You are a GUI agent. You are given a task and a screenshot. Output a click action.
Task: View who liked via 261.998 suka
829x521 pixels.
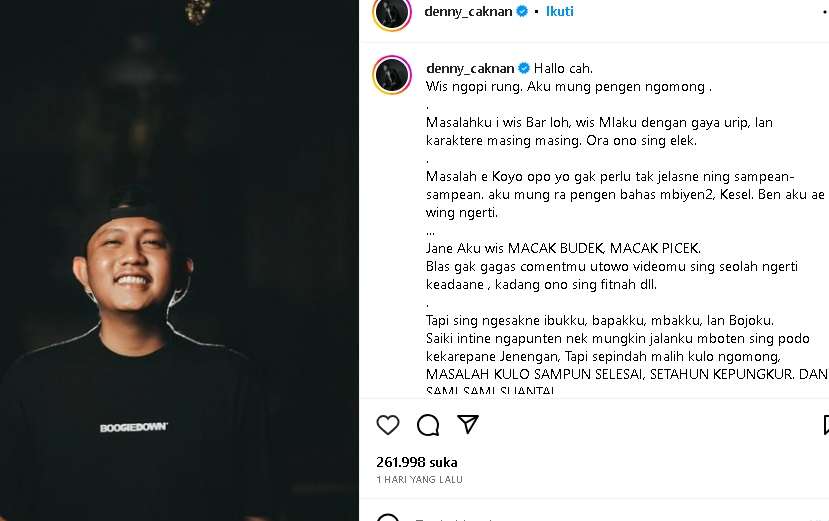(x=417, y=462)
